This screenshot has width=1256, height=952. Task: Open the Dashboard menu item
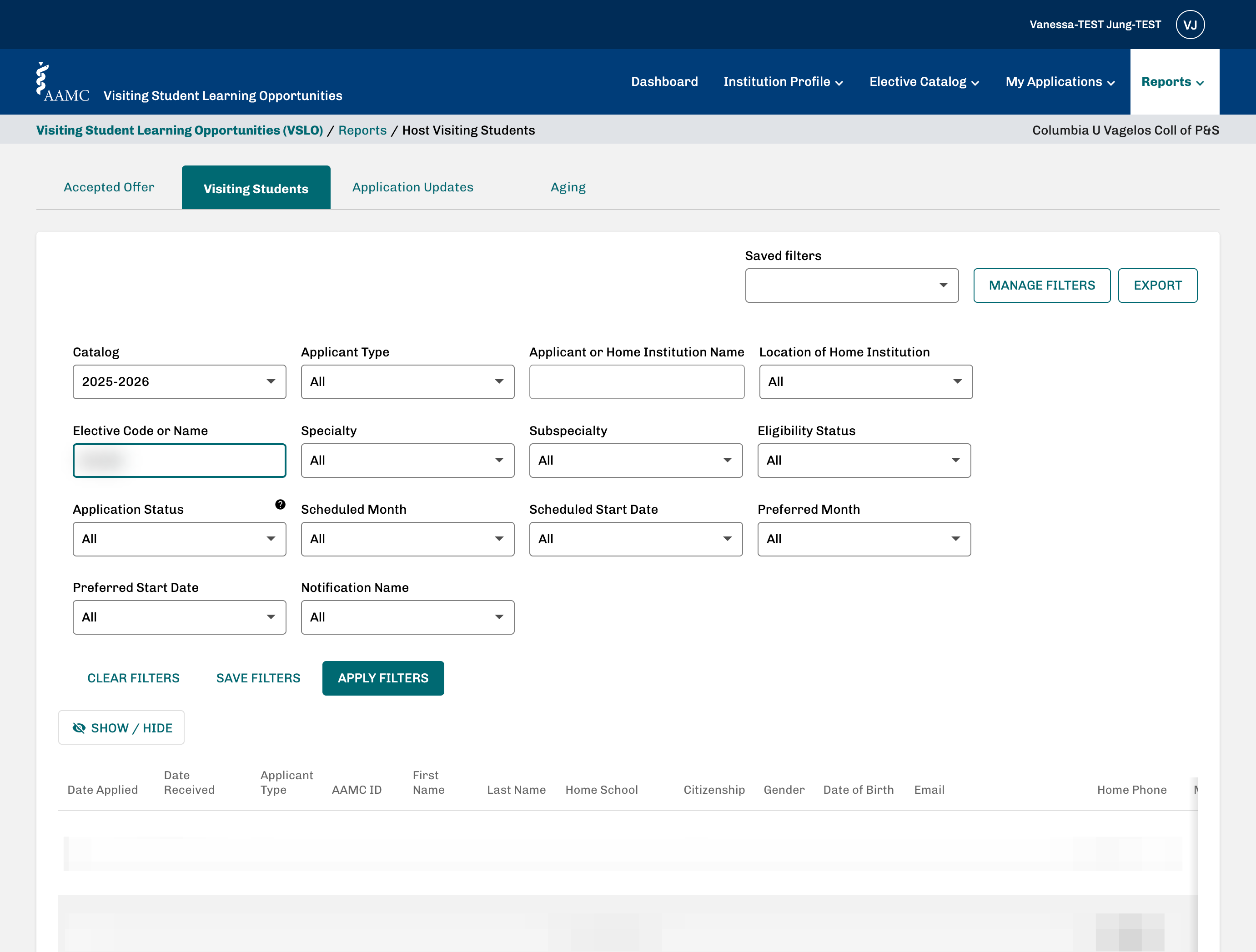[664, 82]
